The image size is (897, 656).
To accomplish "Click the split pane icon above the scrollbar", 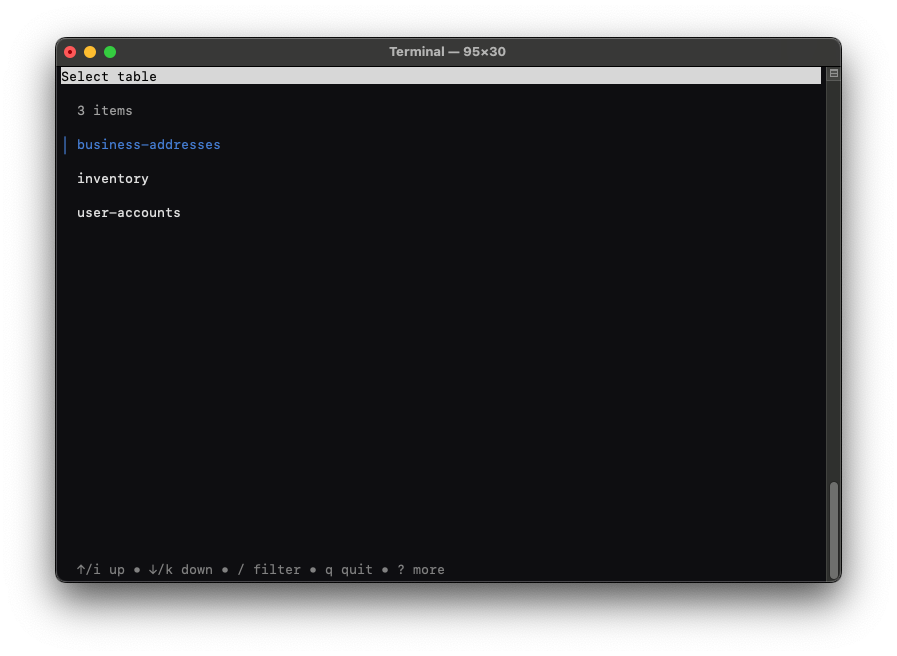I will click(x=833, y=74).
